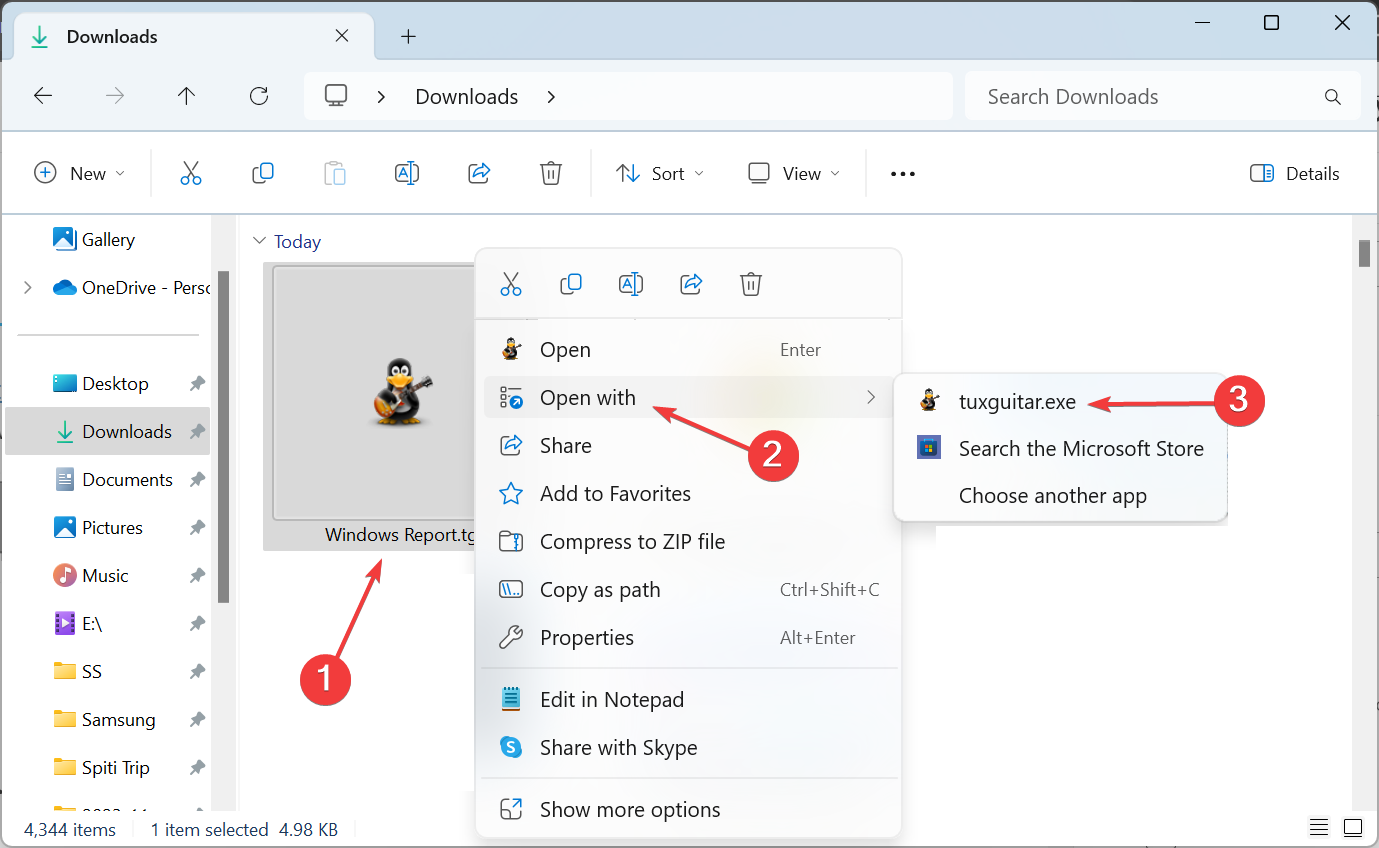Unpin the Samsung folder using its pin icon
Screen dimensions: 1379x848
(x=197, y=719)
